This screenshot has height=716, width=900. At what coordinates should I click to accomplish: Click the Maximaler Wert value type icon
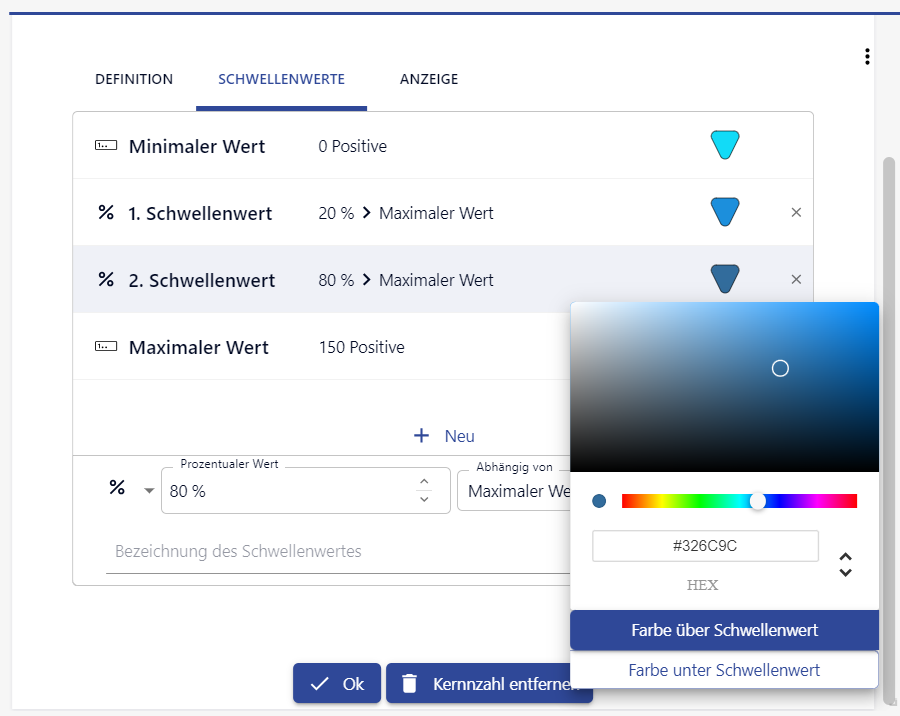[x=106, y=347]
